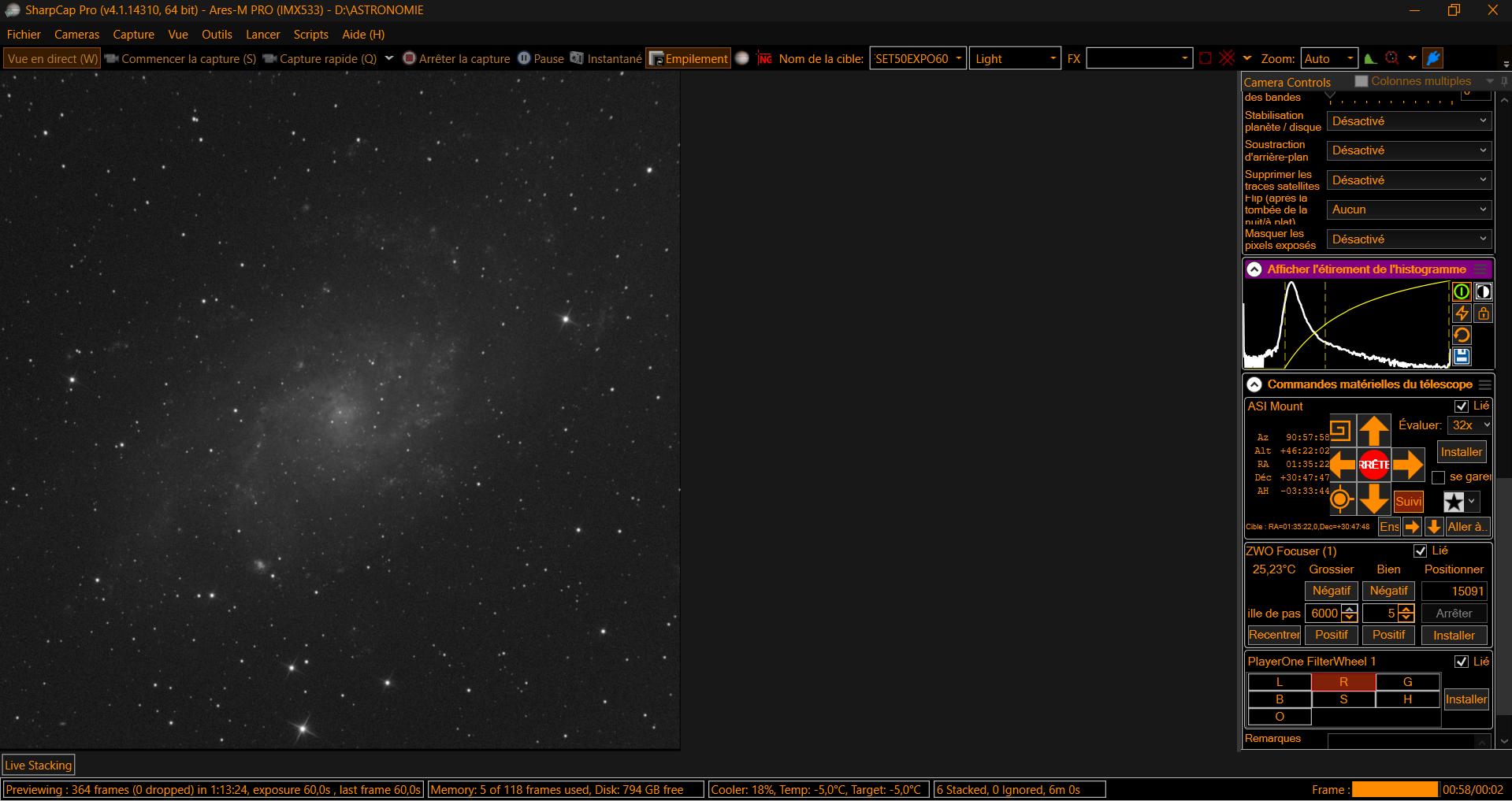The height and width of the screenshot is (801, 1512).
Task: Open the Zoom Auto dropdown
Action: click(x=1329, y=58)
